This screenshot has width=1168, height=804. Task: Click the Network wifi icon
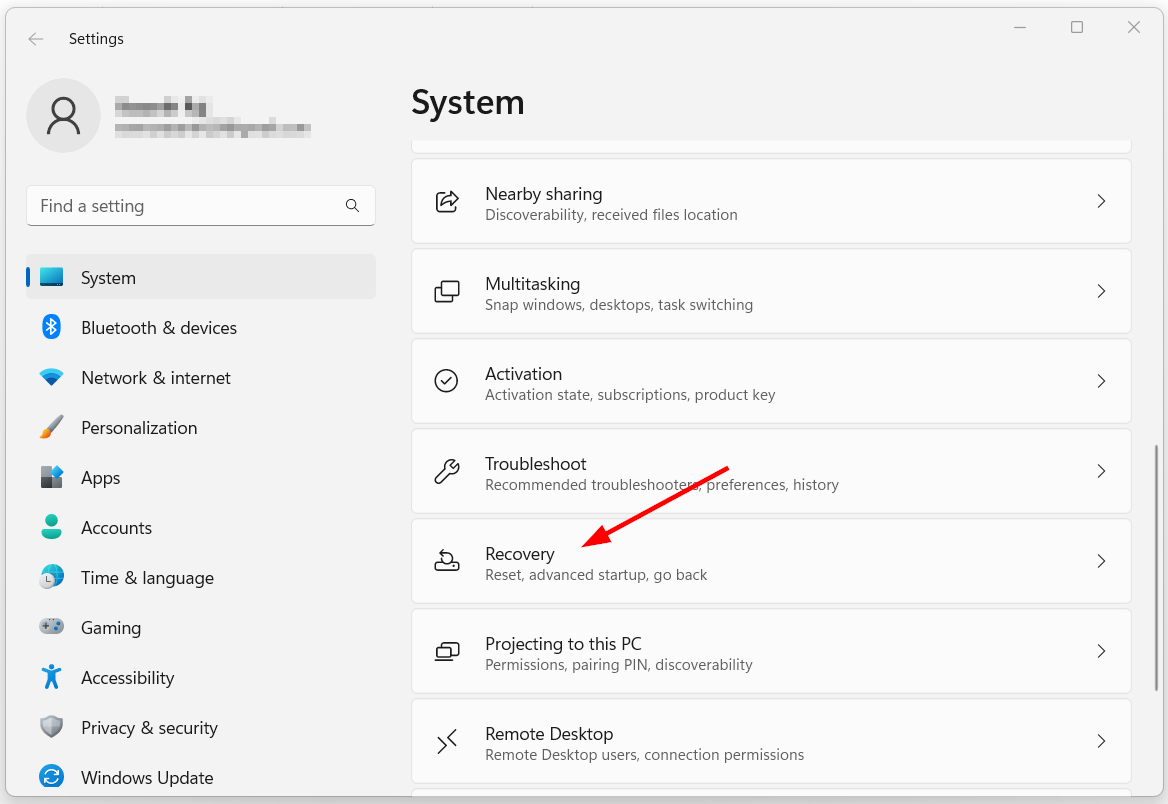tap(51, 377)
